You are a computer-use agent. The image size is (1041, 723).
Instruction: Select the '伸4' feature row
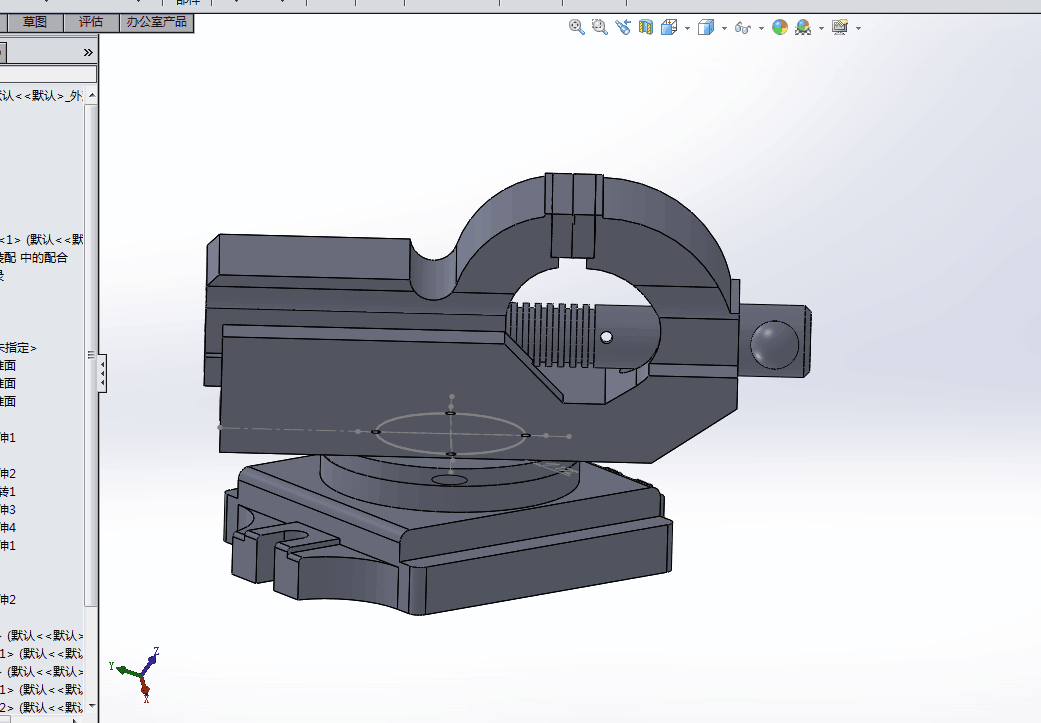8,527
